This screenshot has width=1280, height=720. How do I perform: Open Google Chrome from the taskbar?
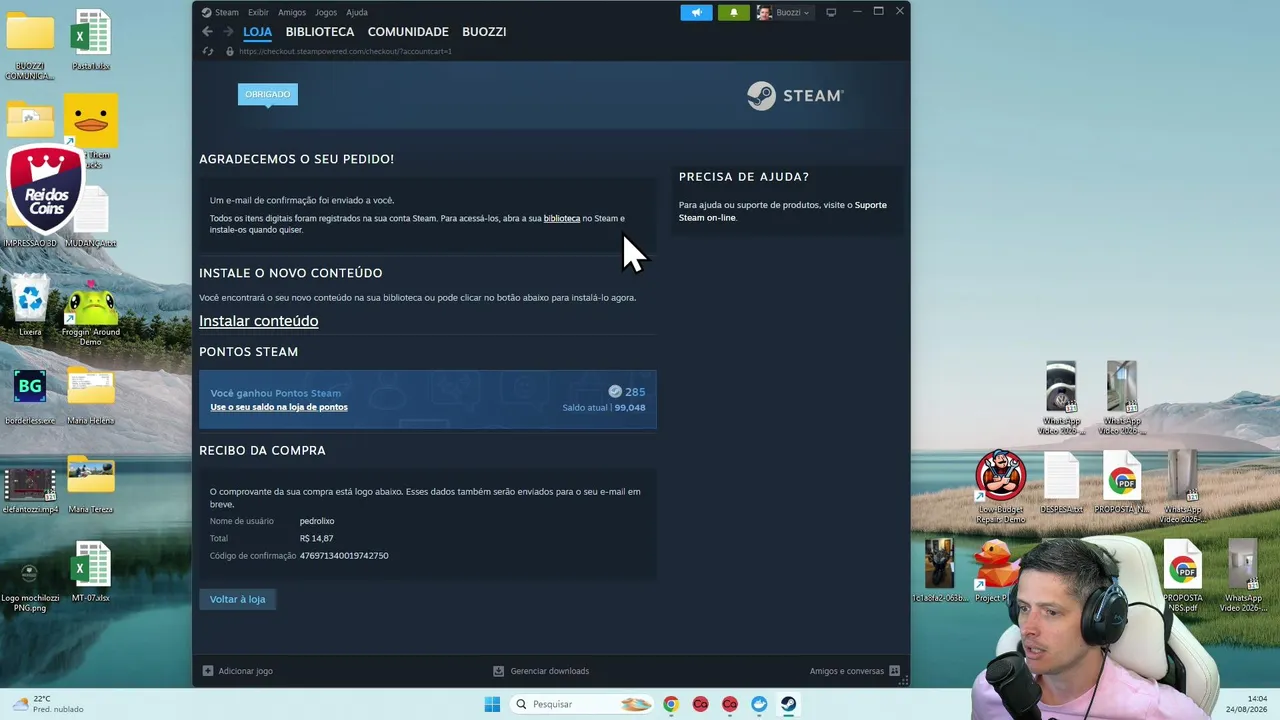(x=671, y=704)
